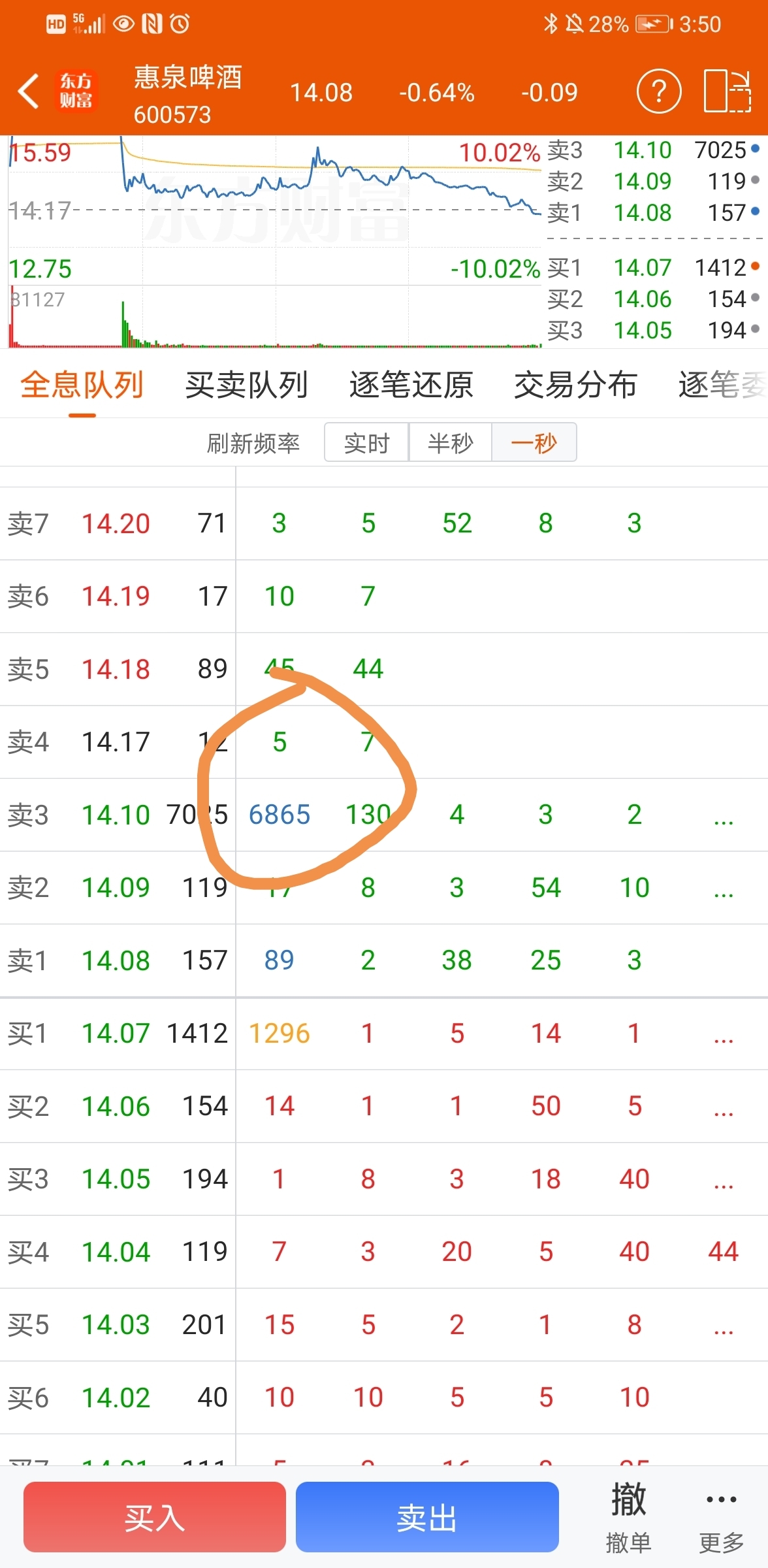Screen dimensions: 768x1568
Task: Tap order 44 at end of 买4 queue
Action: 724,1252
